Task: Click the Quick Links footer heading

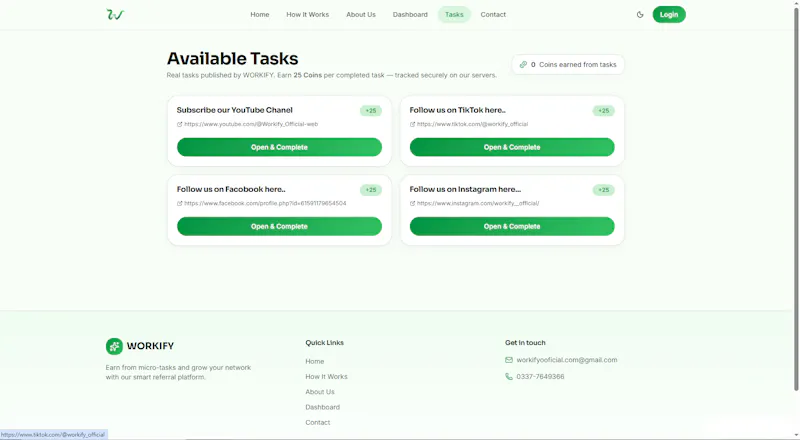Action: [324, 343]
